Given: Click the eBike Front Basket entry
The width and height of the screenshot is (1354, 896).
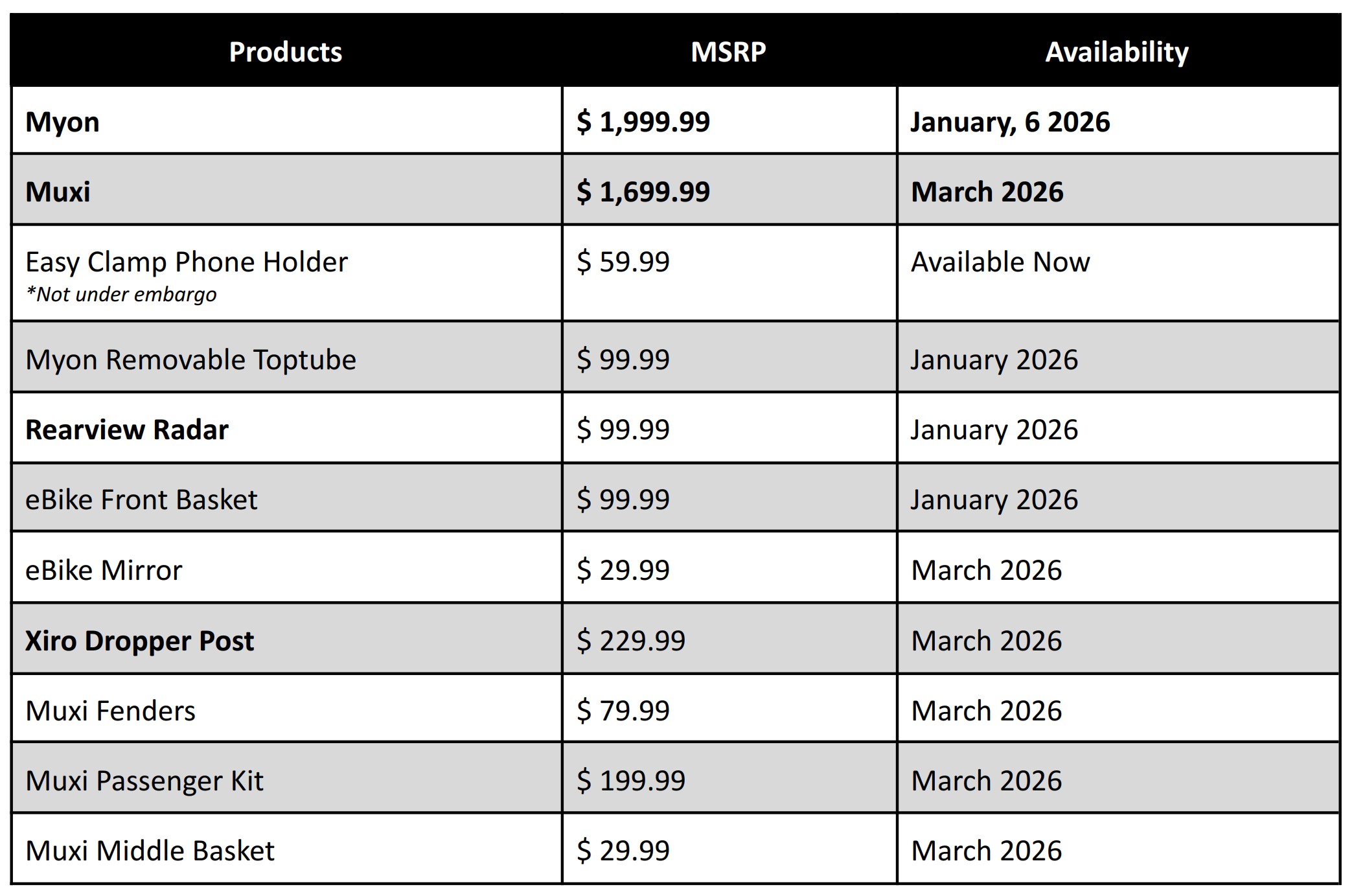Looking at the screenshot, I should (x=141, y=500).
